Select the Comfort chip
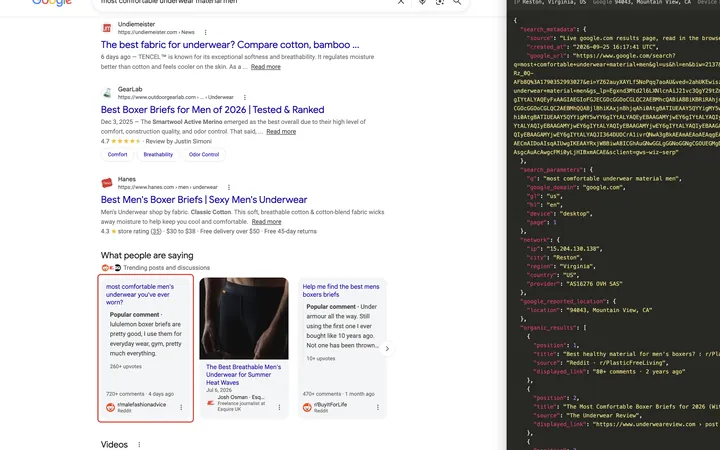720x450 pixels. 118,155
